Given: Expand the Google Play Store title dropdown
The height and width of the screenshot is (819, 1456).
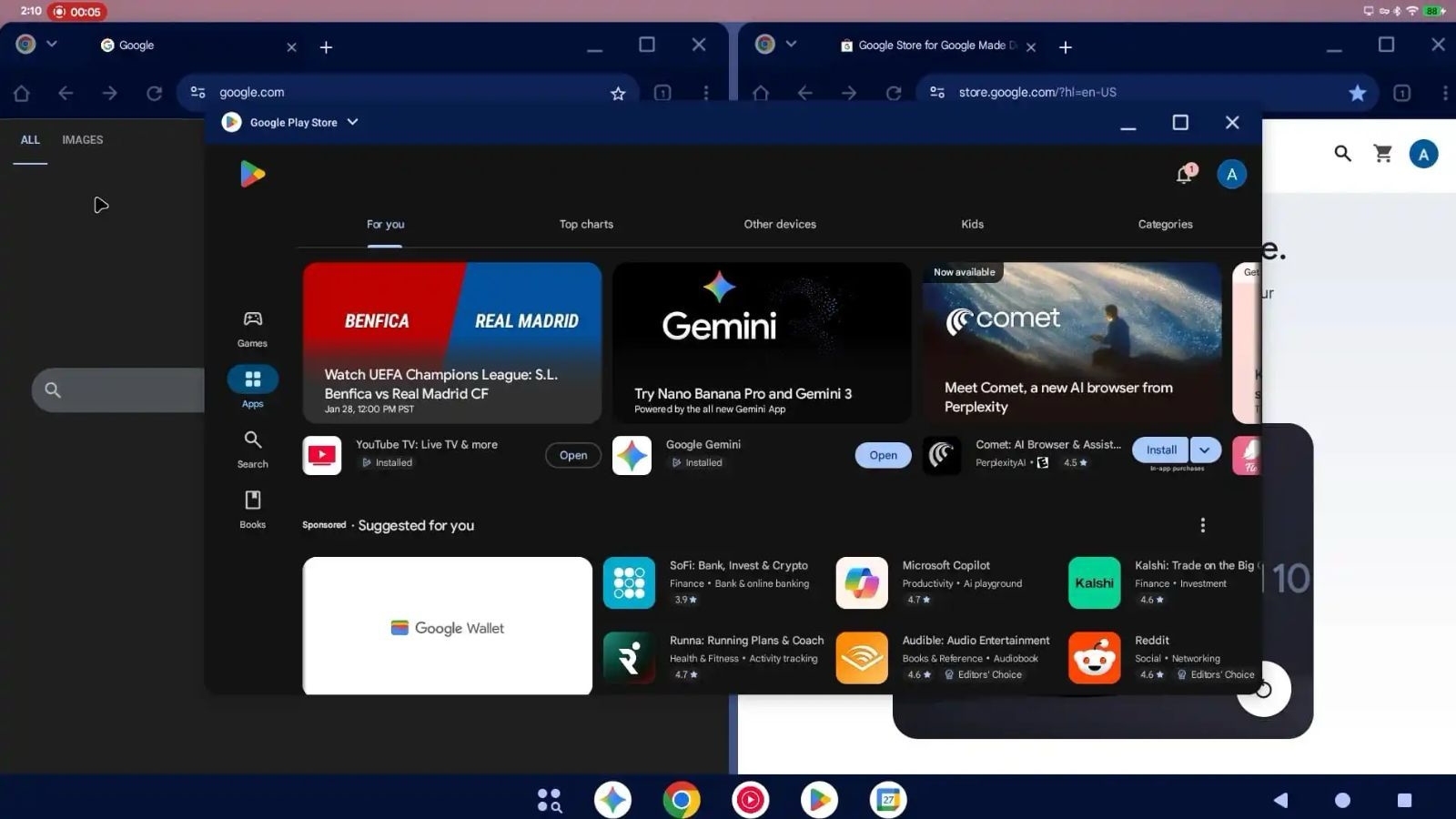Looking at the screenshot, I should (351, 122).
